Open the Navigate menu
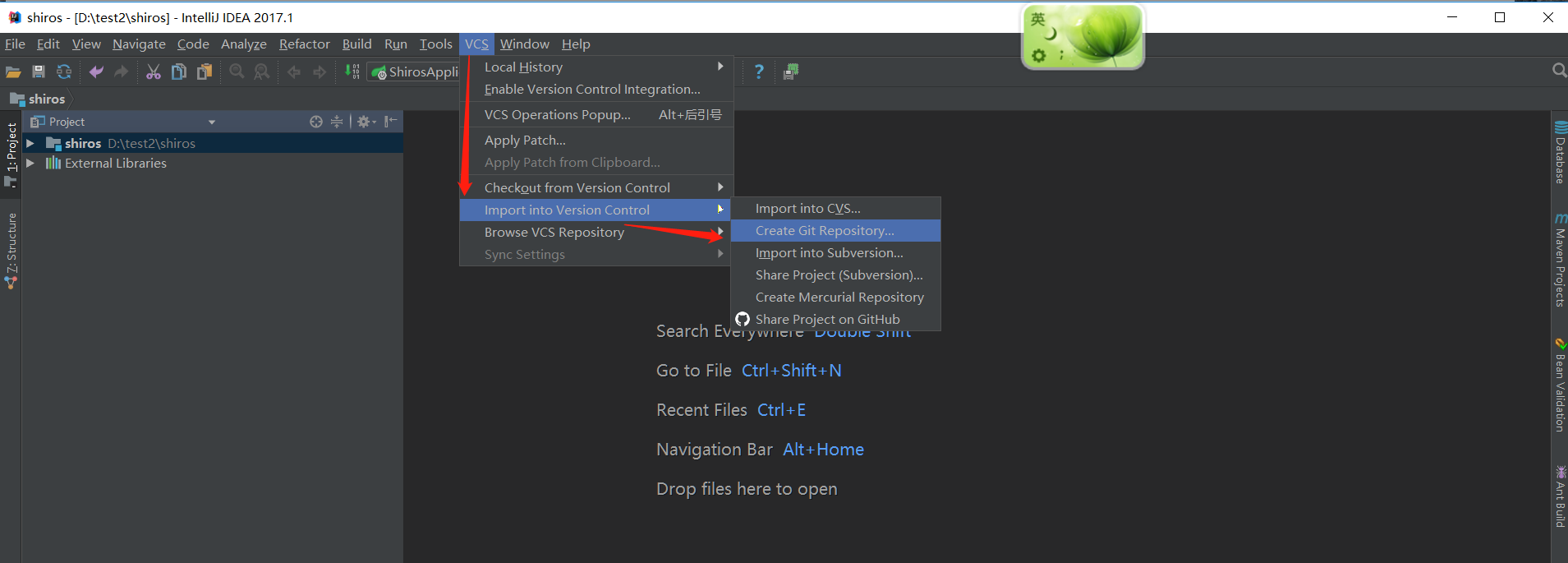Viewport: 1568px width, 563px height. [x=139, y=44]
